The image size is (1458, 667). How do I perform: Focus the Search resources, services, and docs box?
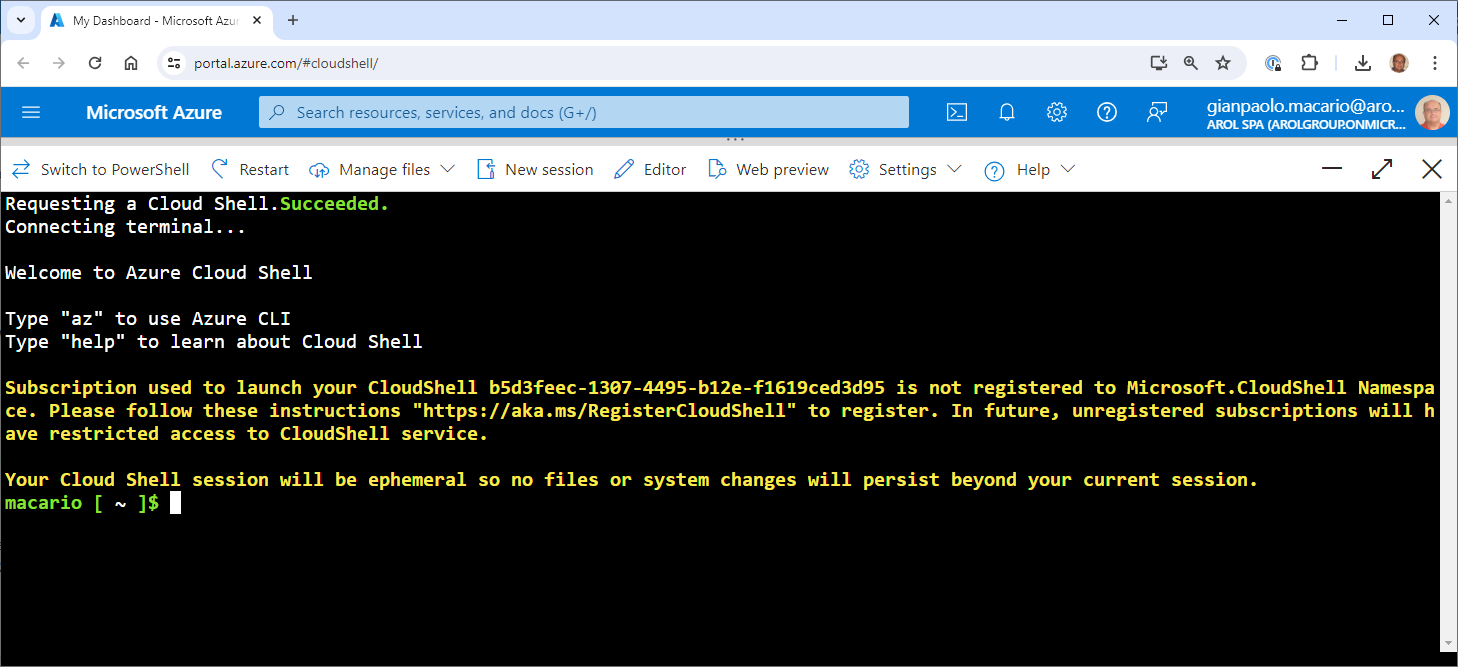[x=584, y=112]
